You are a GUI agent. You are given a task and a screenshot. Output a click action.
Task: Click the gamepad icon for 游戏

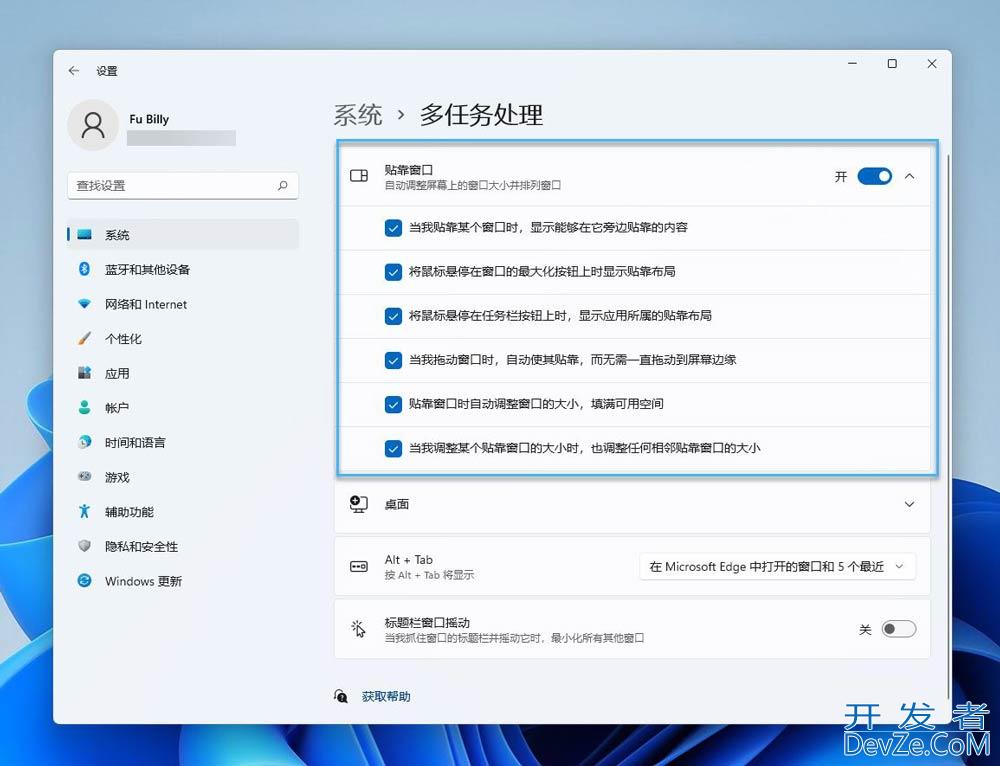tap(84, 476)
